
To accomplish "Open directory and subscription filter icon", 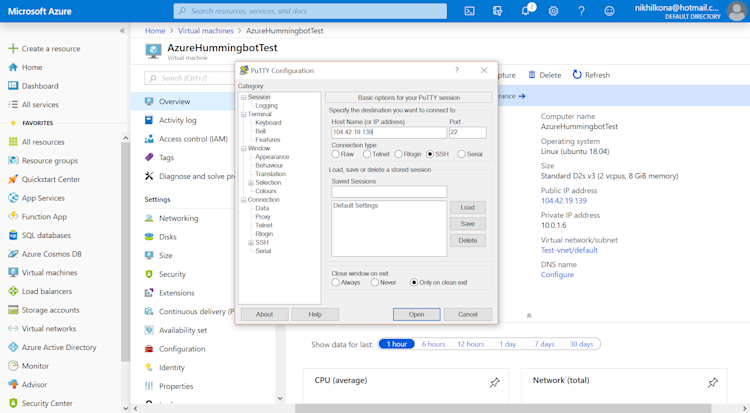I will pyautogui.click(x=497, y=11).
